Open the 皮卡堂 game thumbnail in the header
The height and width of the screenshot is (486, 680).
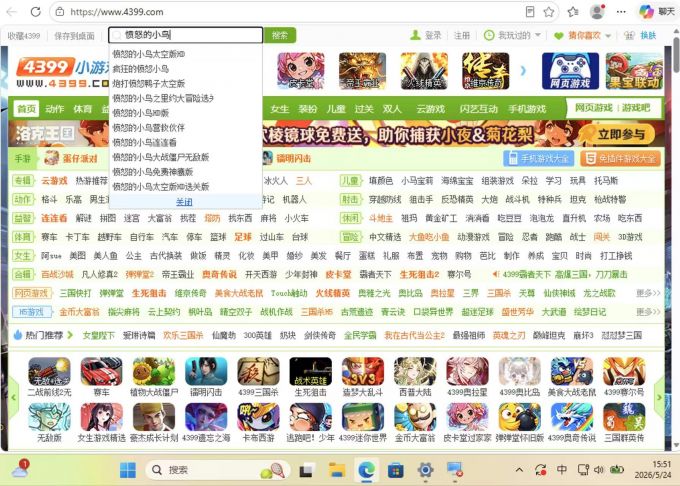click(301, 71)
